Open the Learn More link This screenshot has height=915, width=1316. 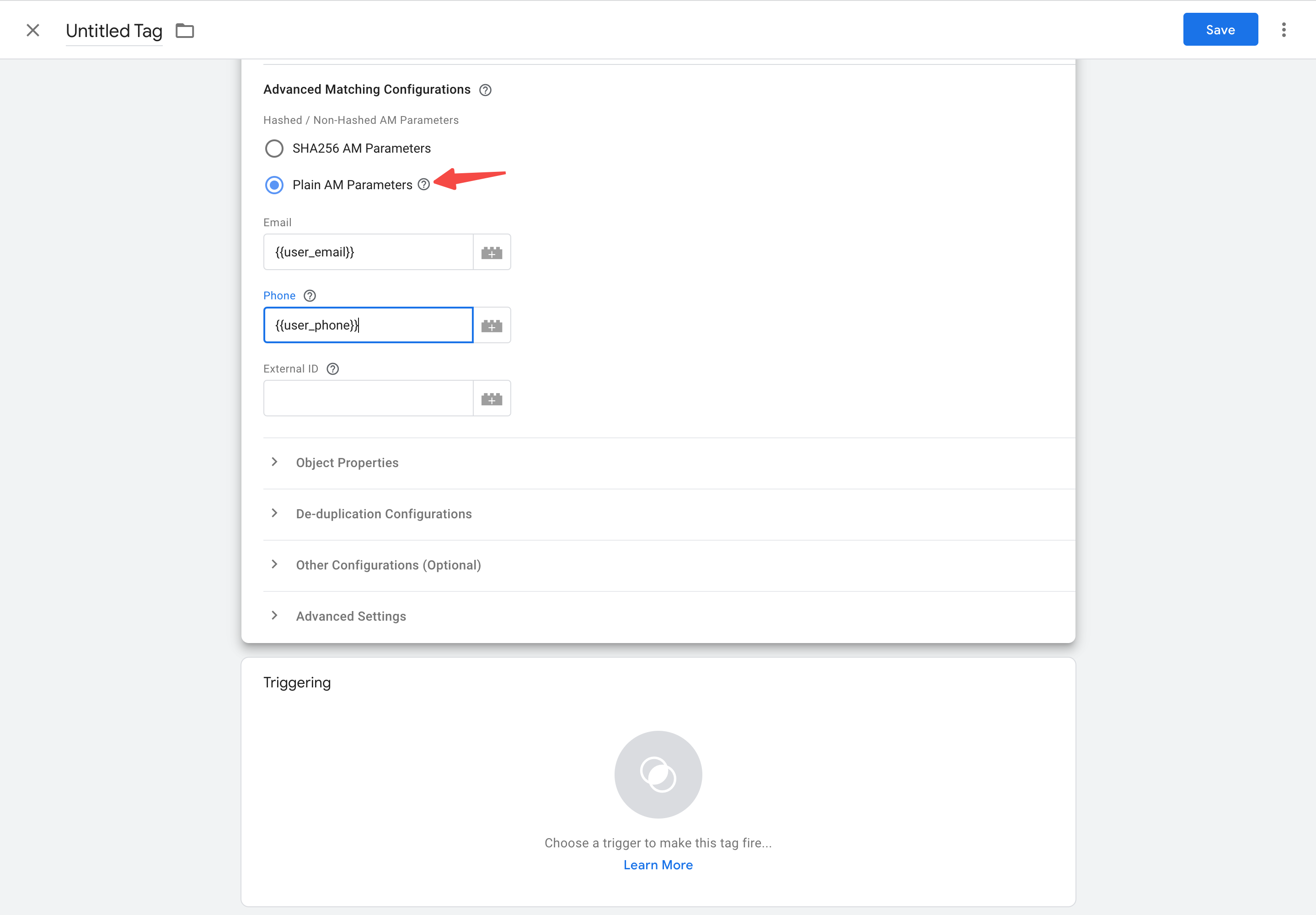tap(658, 865)
